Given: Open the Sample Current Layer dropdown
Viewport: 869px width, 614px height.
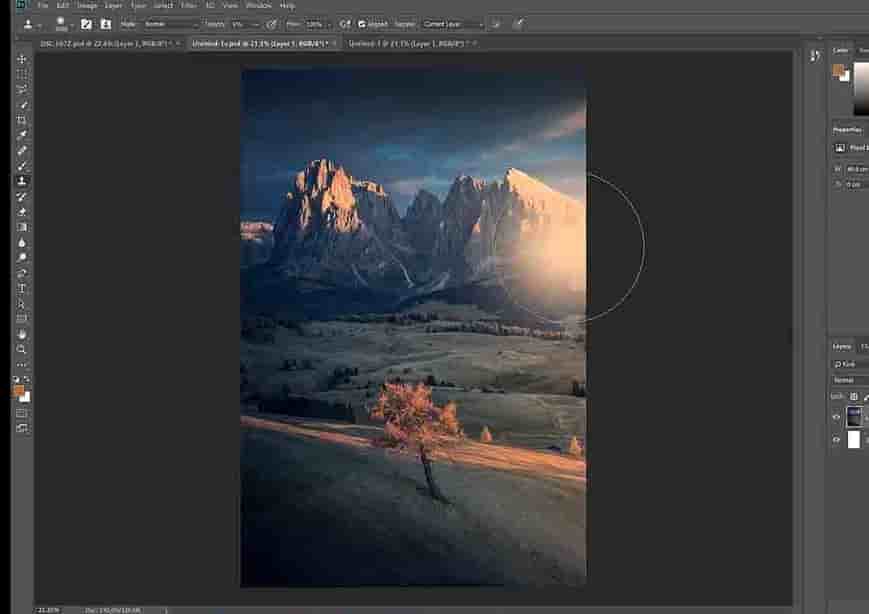Looking at the screenshot, I should tap(452, 23).
